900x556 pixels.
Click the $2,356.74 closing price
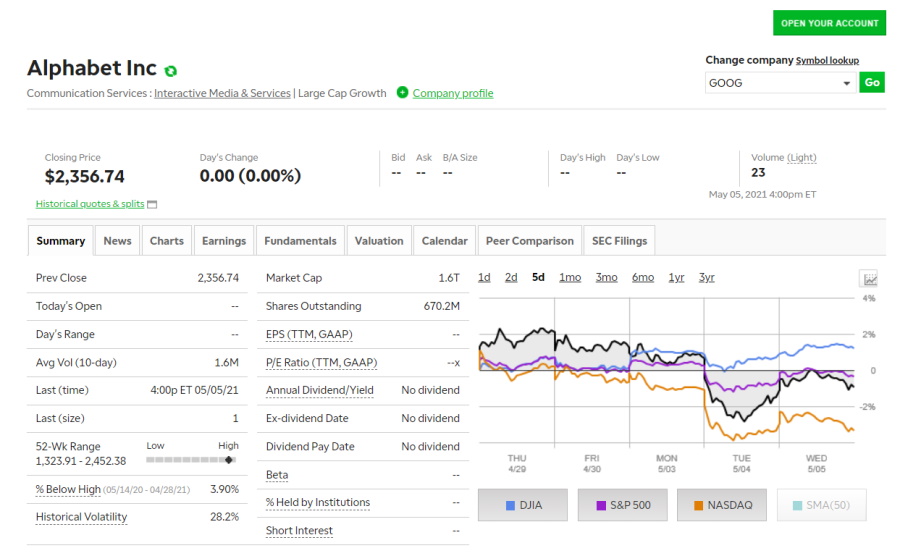[84, 176]
